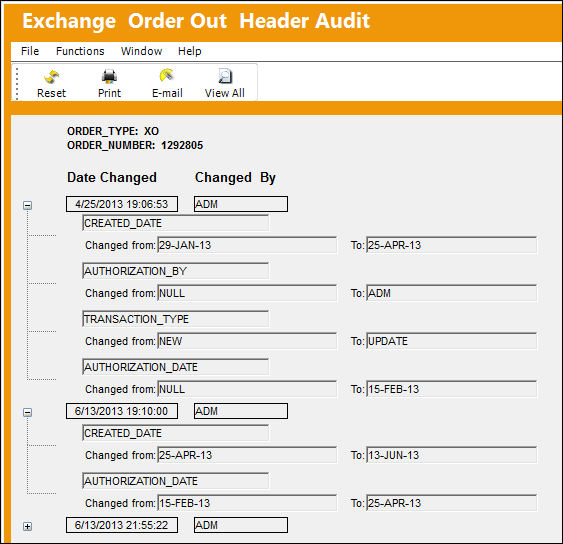Click the E-mail toolbar icon
563x544 pixels.
point(167,76)
